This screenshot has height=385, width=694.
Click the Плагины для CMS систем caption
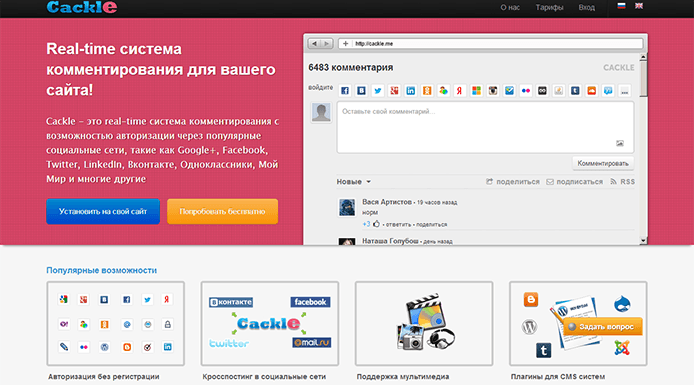click(x=558, y=377)
